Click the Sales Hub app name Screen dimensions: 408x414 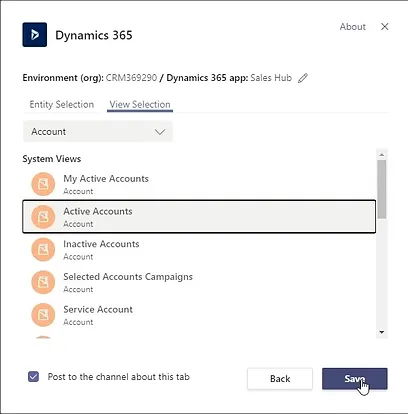tap(271, 78)
